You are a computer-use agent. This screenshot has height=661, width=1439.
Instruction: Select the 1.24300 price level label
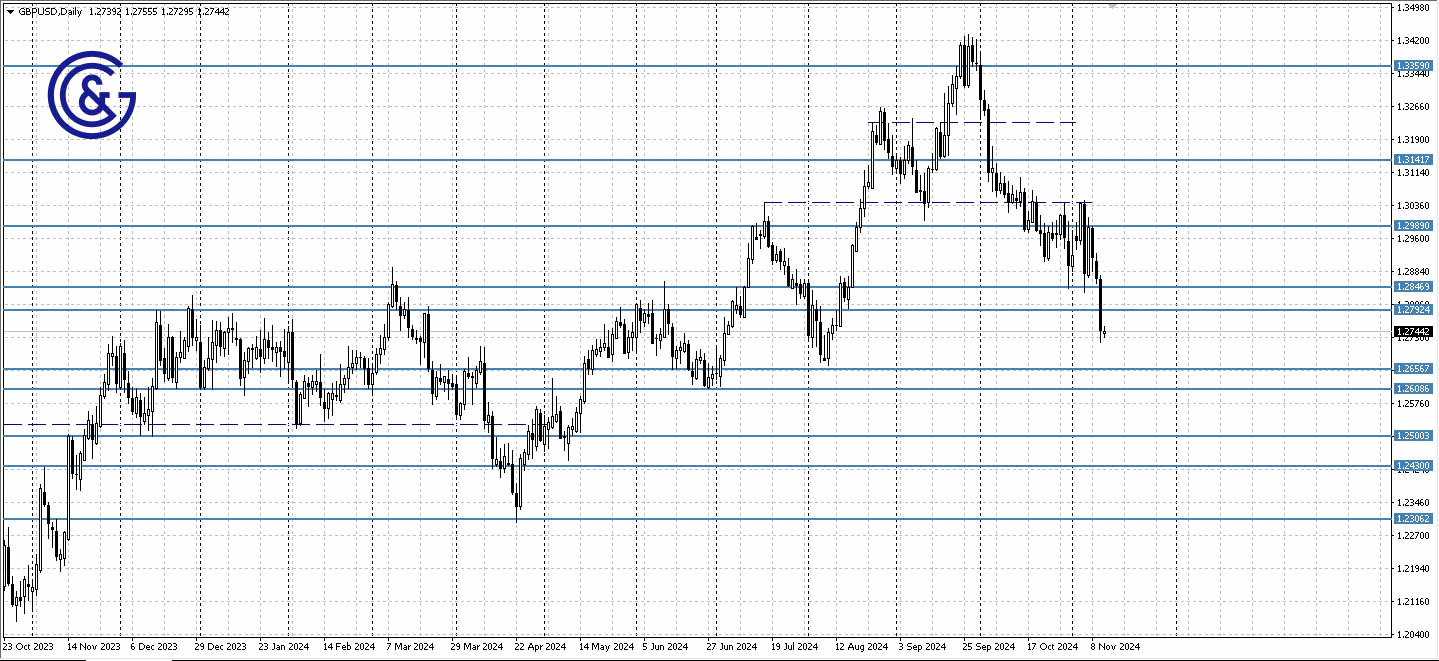(x=1413, y=465)
